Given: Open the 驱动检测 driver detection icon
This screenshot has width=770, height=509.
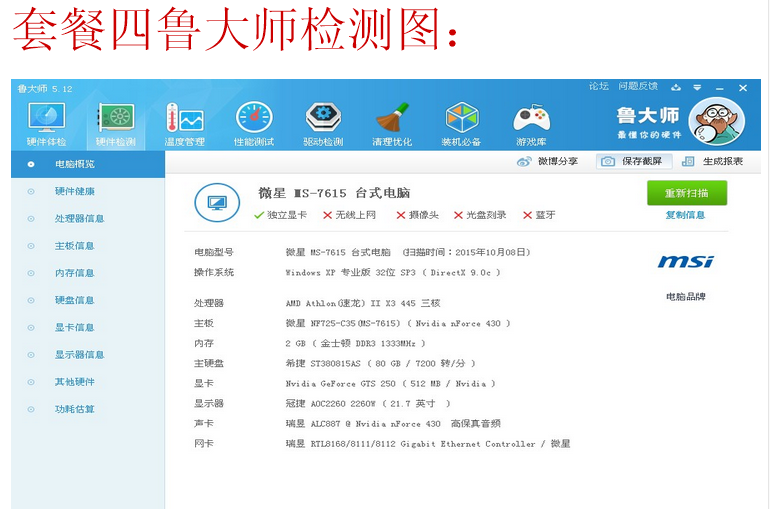Looking at the screenshot, I should coord(323,125).
